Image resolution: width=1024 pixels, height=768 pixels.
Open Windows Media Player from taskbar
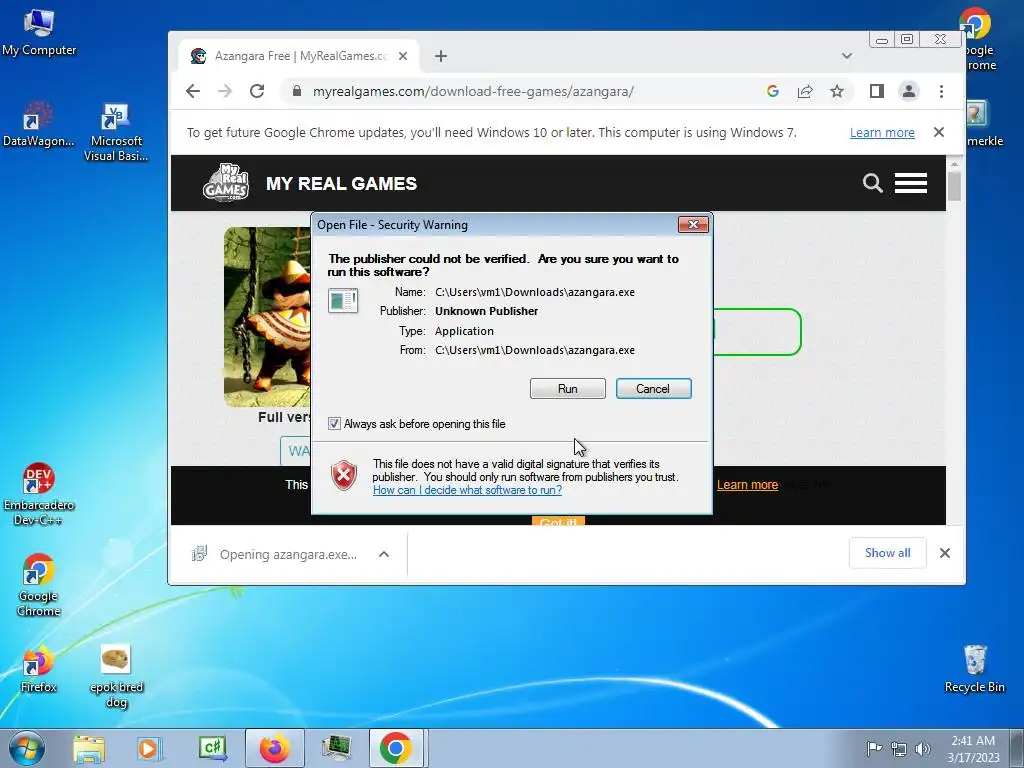click(x=150, y=748)
